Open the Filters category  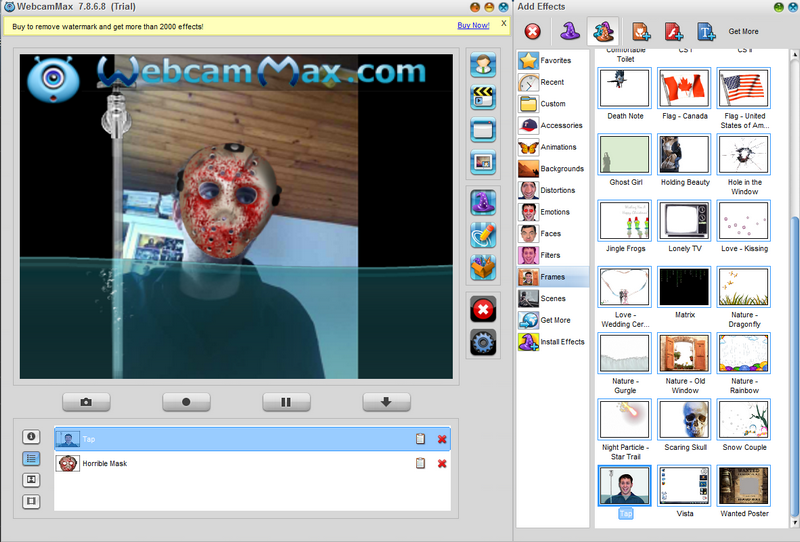553,255
